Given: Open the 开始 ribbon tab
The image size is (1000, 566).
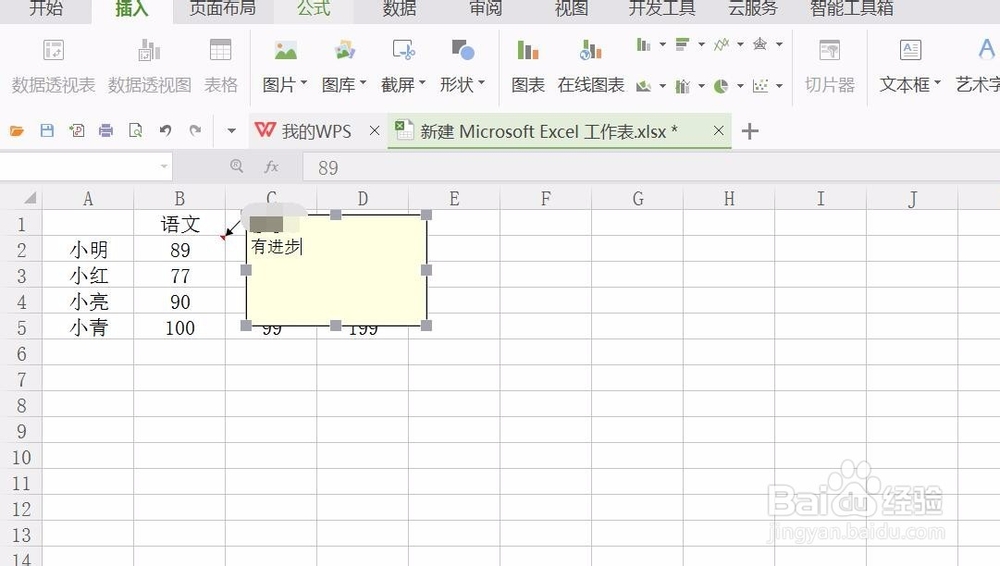Looking at the screenshot, I should point(46,8).
